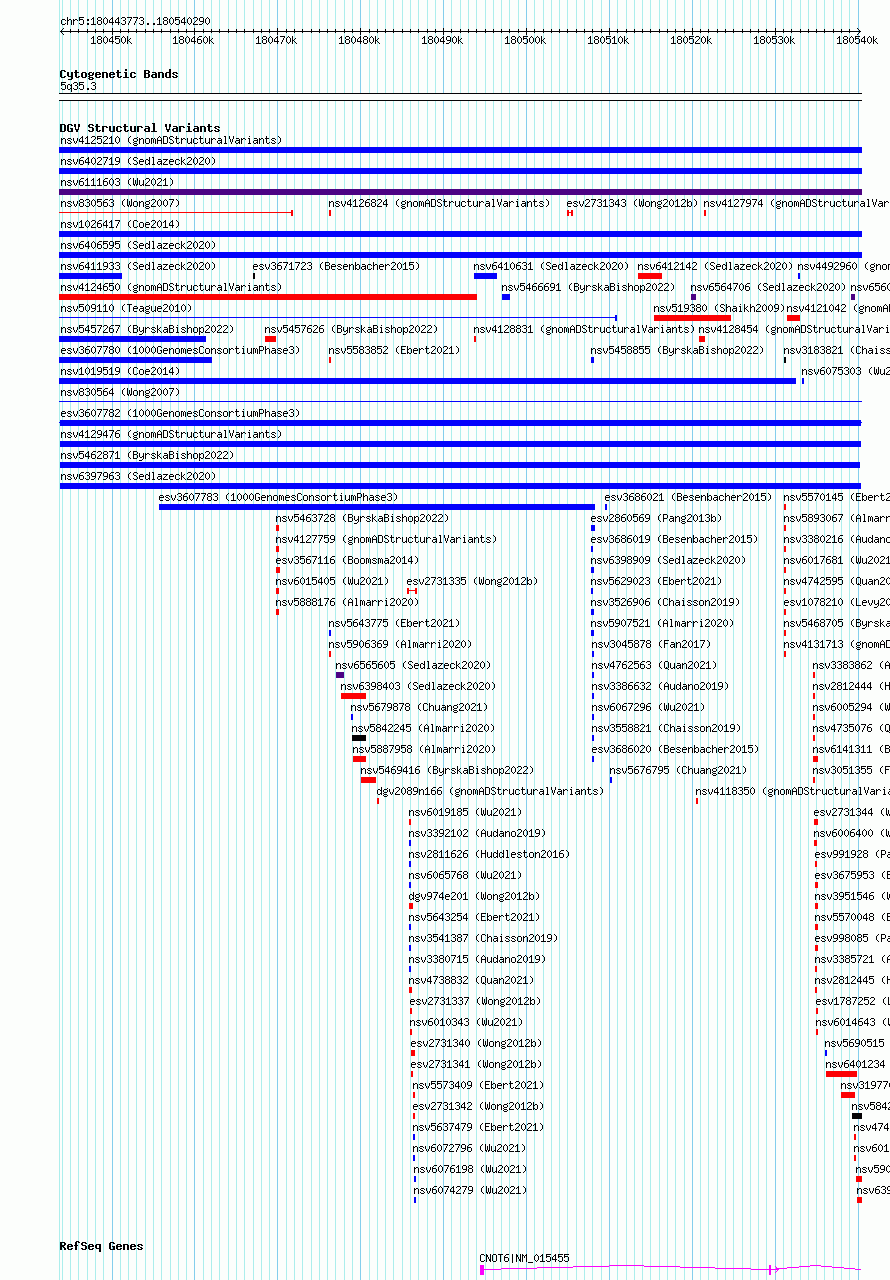Open variant nsv5469416 (ByrskaBishop2022)
The image size is (890, 1280).
[x=447, y=770]
